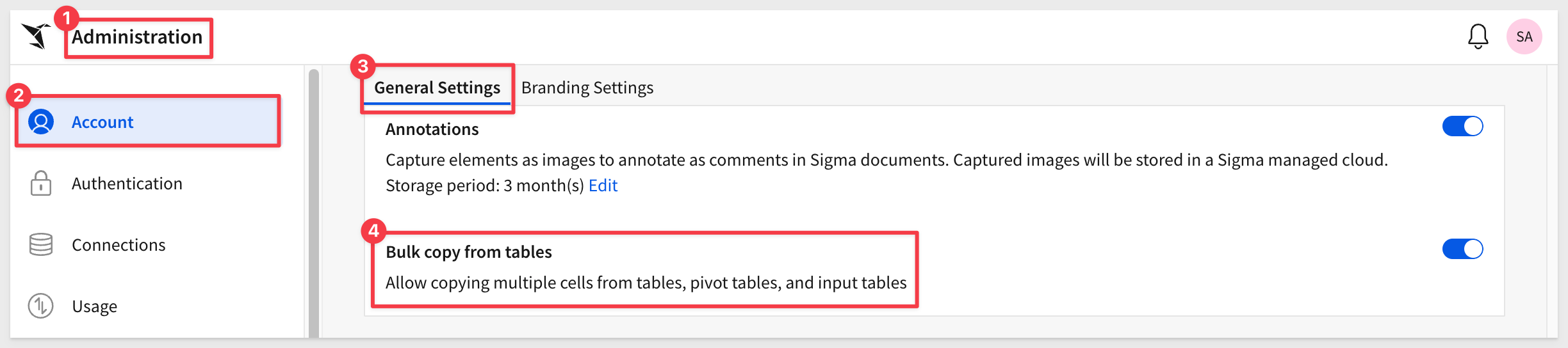Switch to the Branding Settings tab
The width and height of the screenshot is (1568, 348).
click(587, 88)
